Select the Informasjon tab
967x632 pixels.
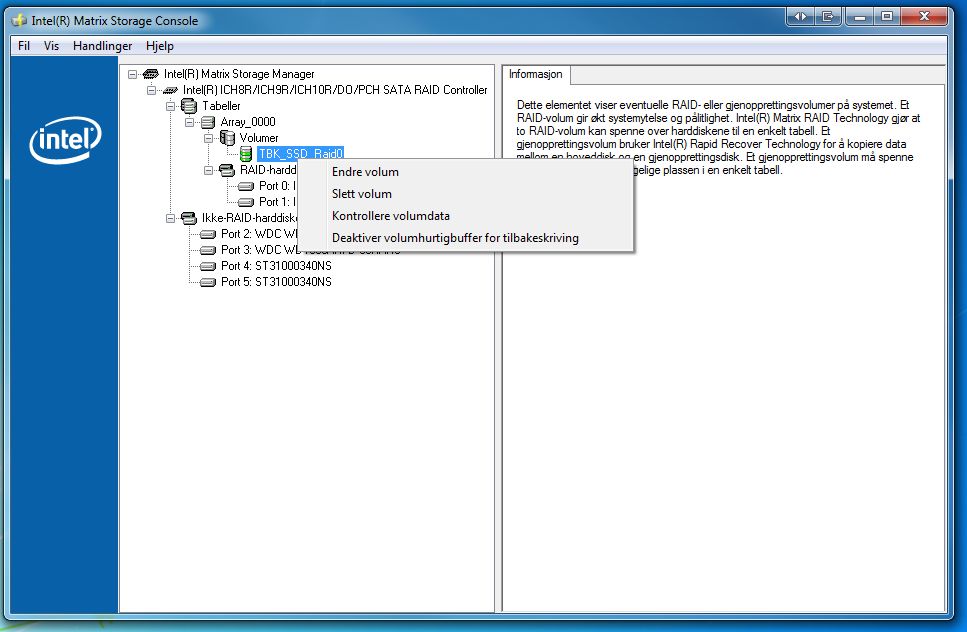point(536,75)
